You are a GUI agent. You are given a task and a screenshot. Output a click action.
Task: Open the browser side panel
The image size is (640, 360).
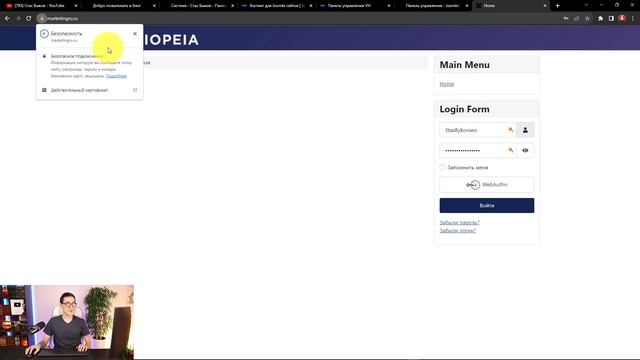(x=611, y=18)
